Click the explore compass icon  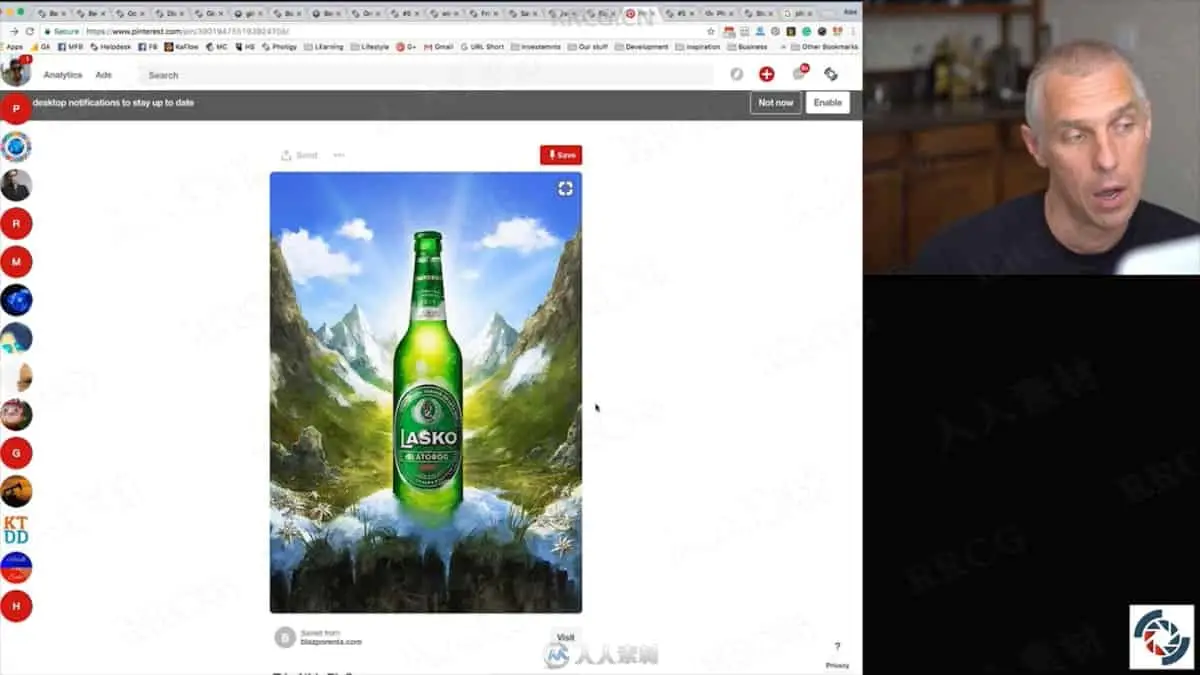(737, 74)
